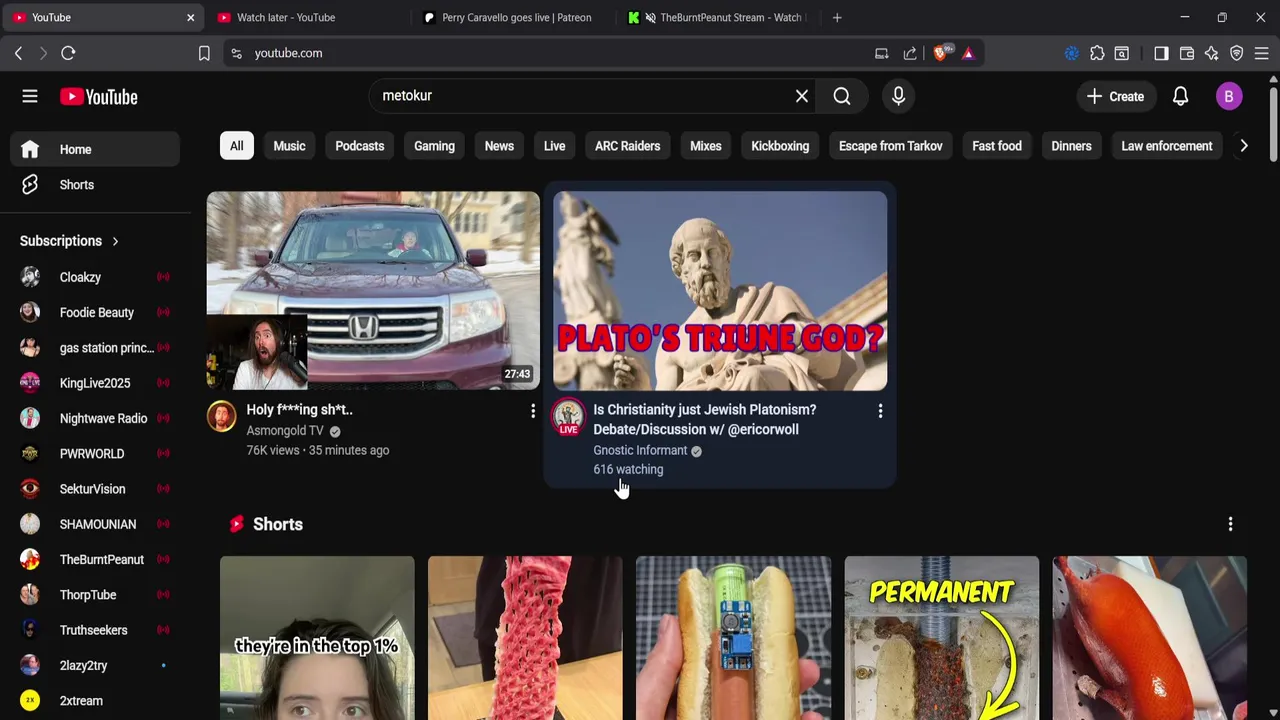
Task: Expand the Subscriptions section
Action: (x=69, y=241)
